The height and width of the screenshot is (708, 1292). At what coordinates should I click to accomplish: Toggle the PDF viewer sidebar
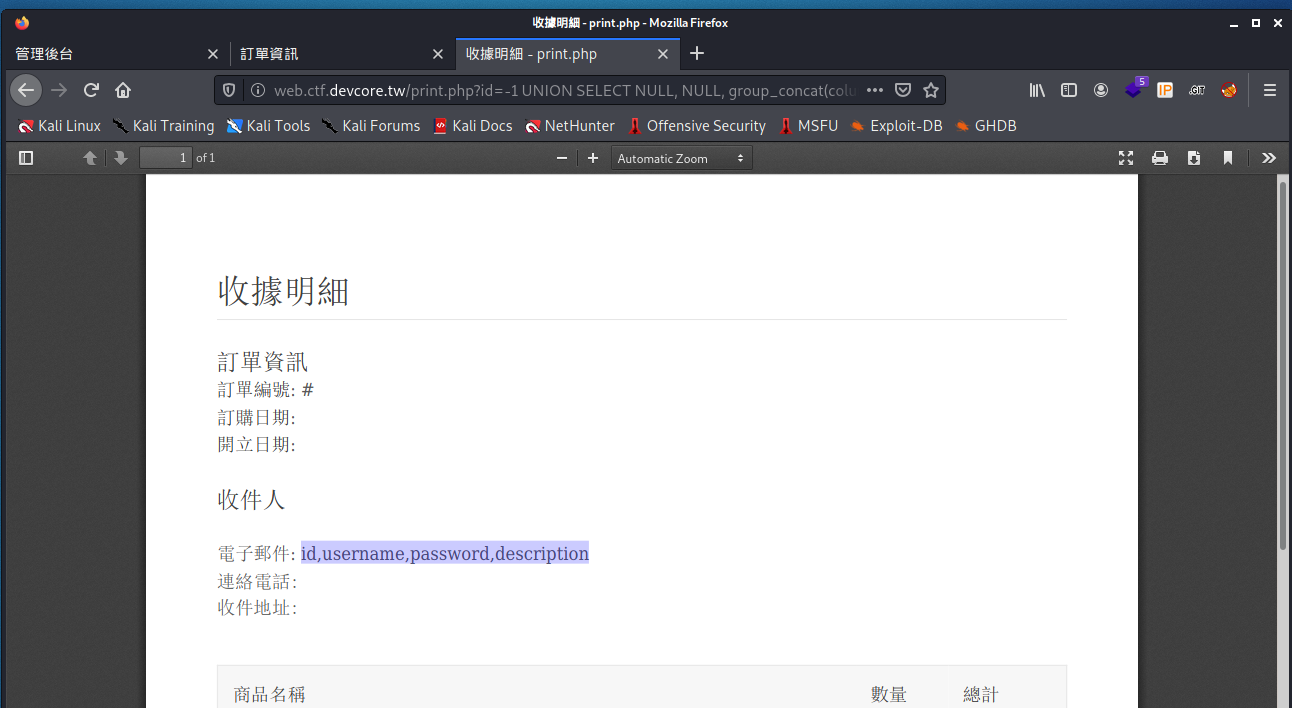(26, 158)
